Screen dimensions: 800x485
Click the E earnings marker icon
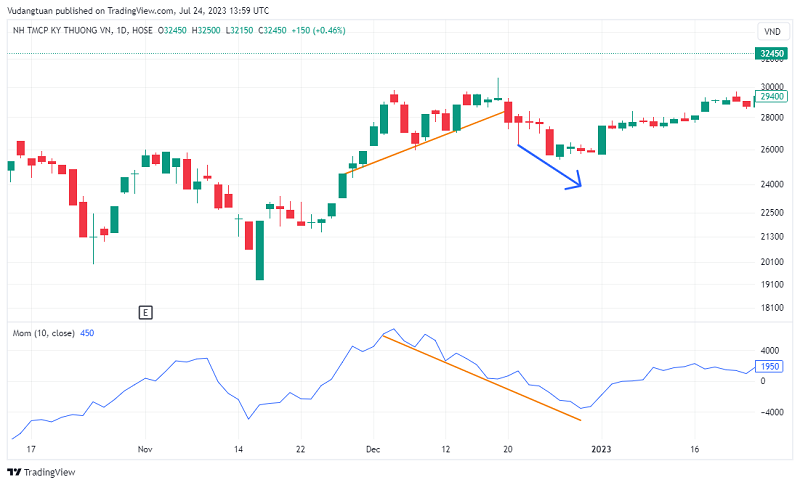(146, 313)
